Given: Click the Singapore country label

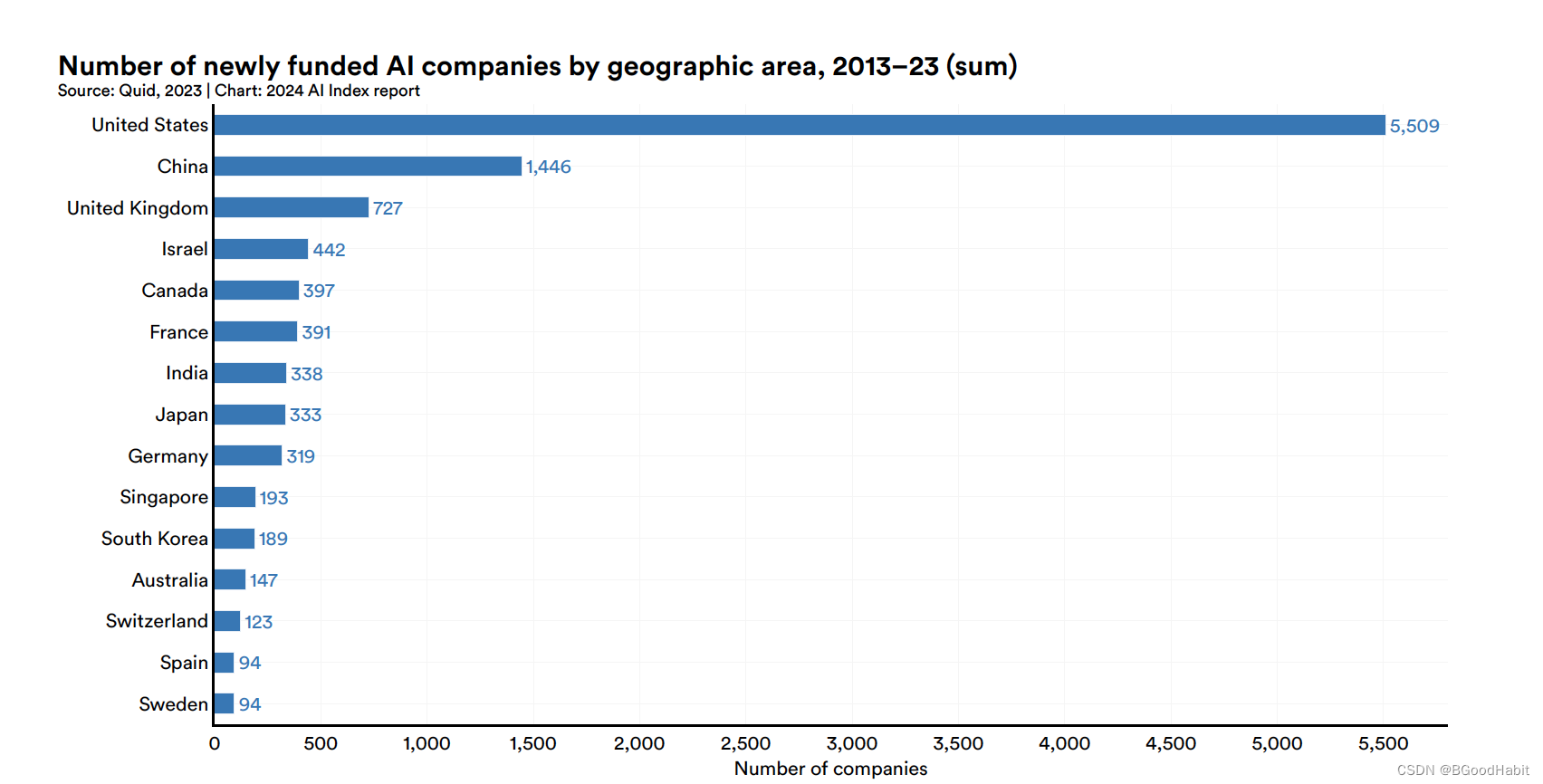Looking at the screenshot, I should [164, 497].
